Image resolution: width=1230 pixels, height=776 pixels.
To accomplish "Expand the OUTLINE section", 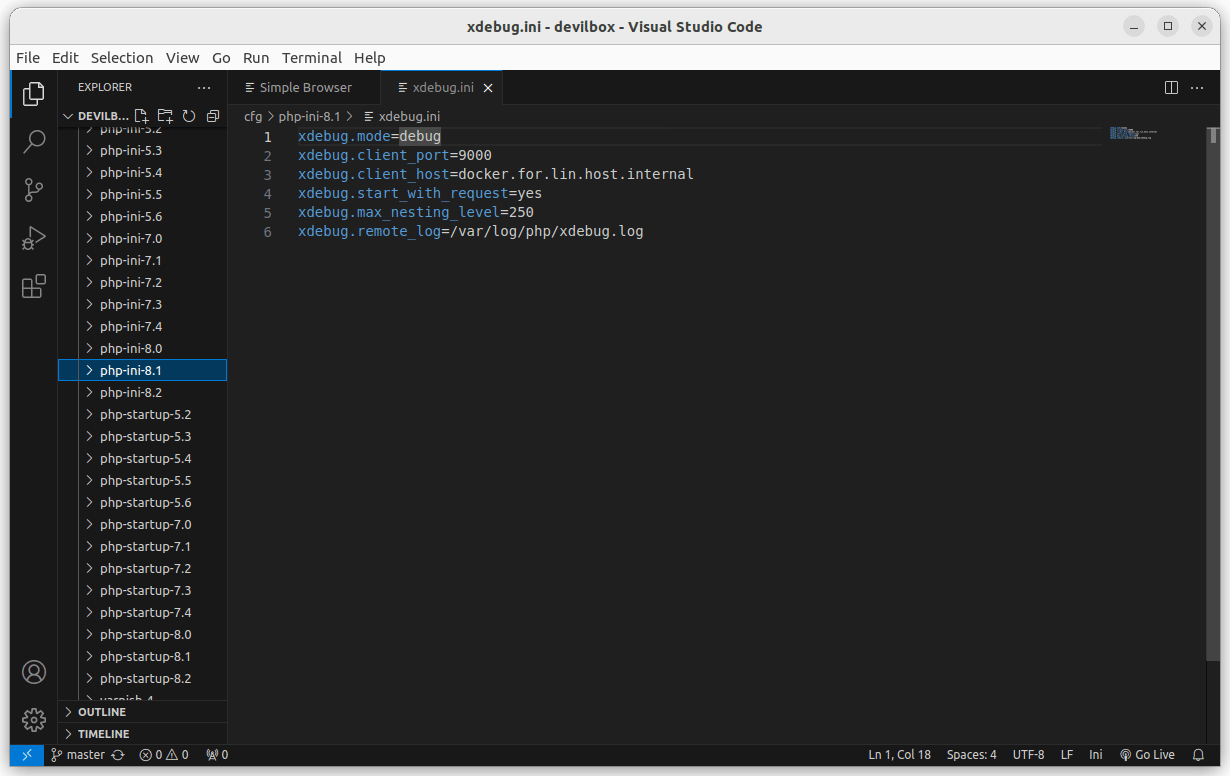I will 100,711.
